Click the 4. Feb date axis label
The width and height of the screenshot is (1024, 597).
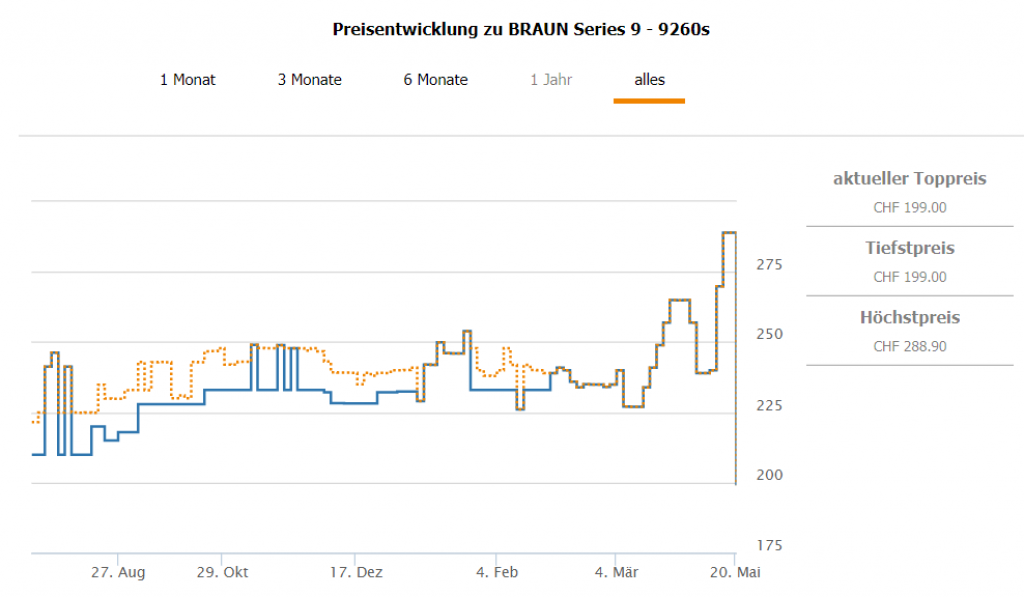(497, 573)
